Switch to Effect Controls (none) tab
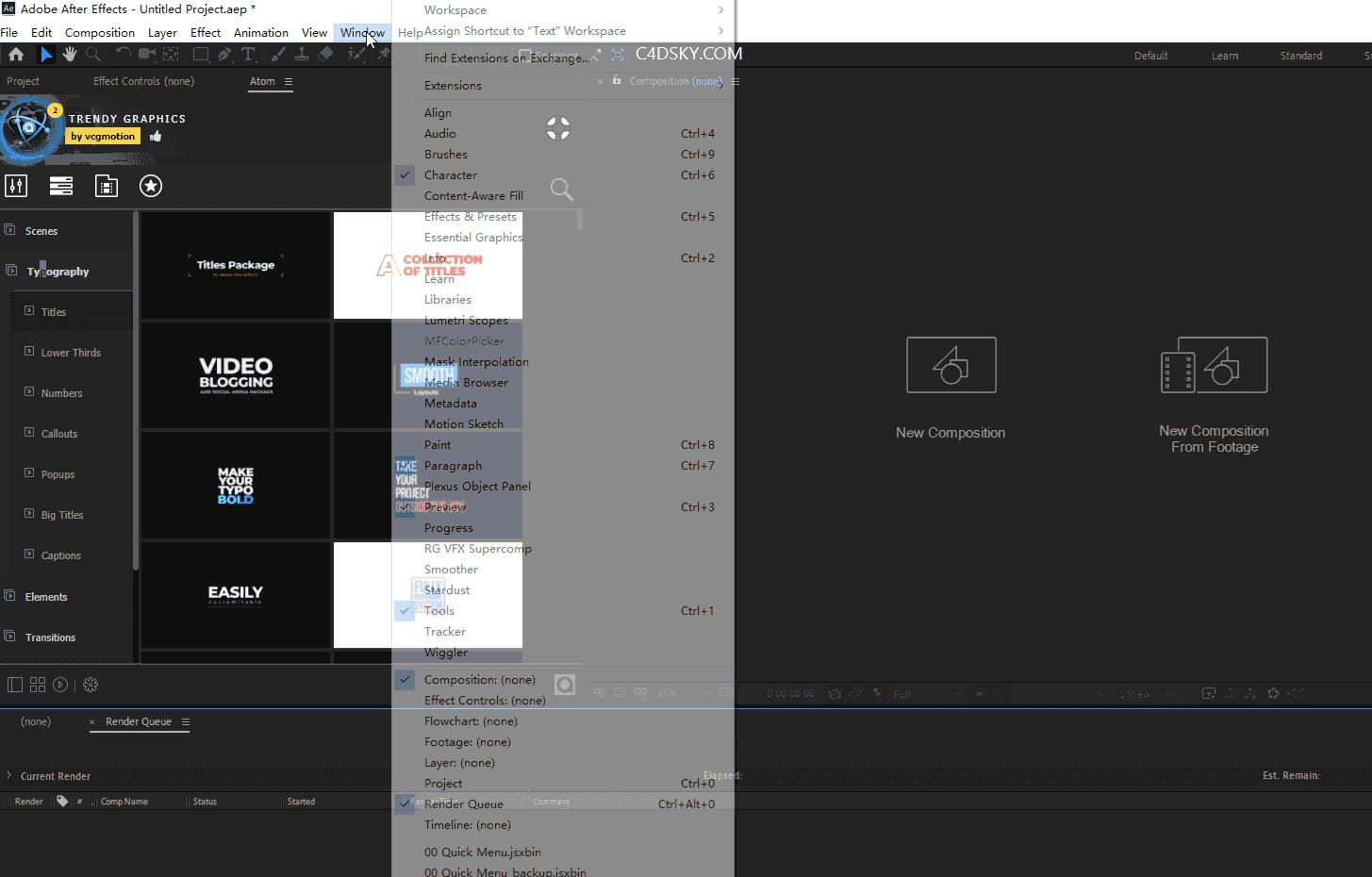 point(143,81)
